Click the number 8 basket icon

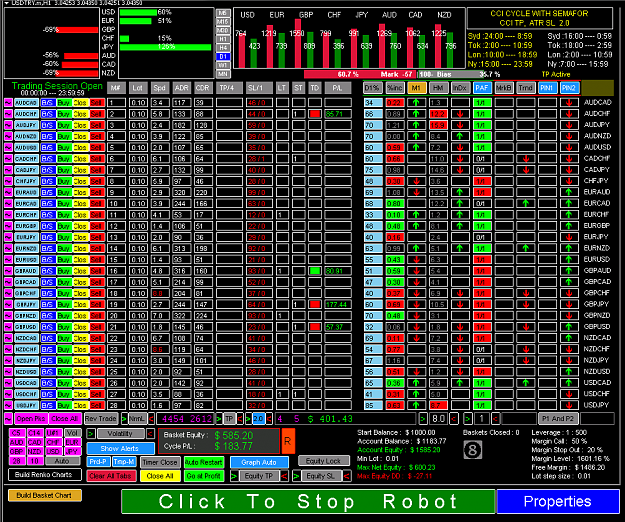[473, 450]
